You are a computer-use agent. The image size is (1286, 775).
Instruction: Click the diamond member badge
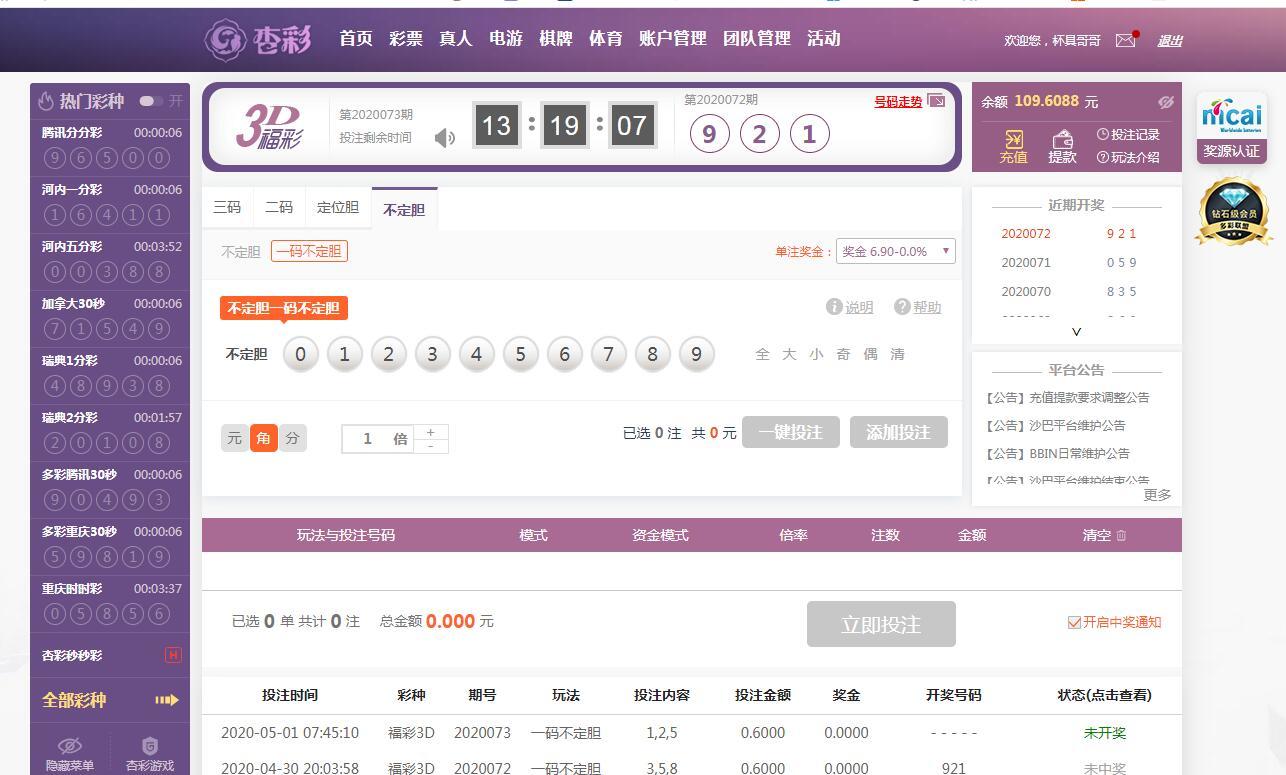(x=1233, y=211)
